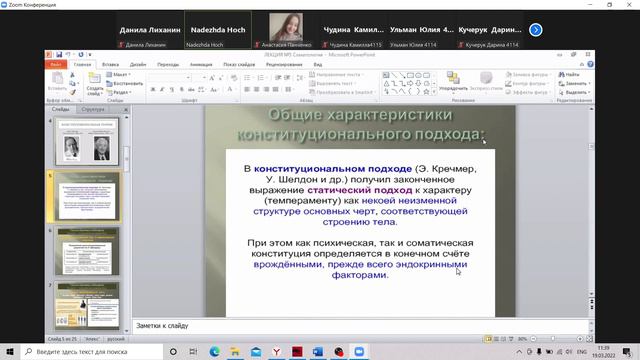Click the Format Painter brush icon

point(72,93)
